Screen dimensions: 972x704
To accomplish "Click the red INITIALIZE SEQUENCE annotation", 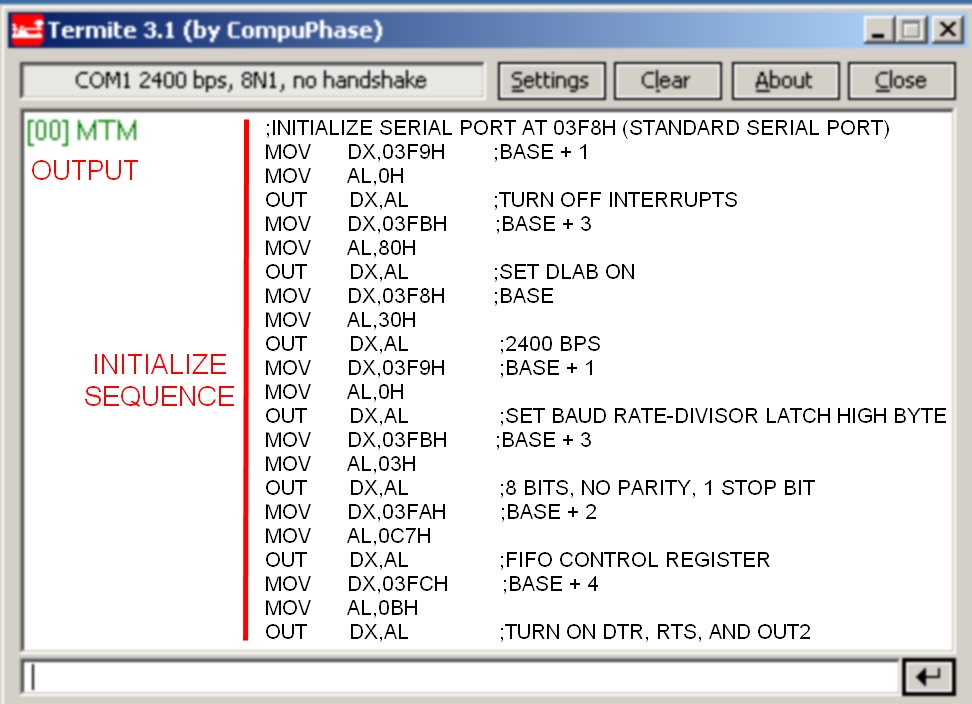I will point(159,380).
